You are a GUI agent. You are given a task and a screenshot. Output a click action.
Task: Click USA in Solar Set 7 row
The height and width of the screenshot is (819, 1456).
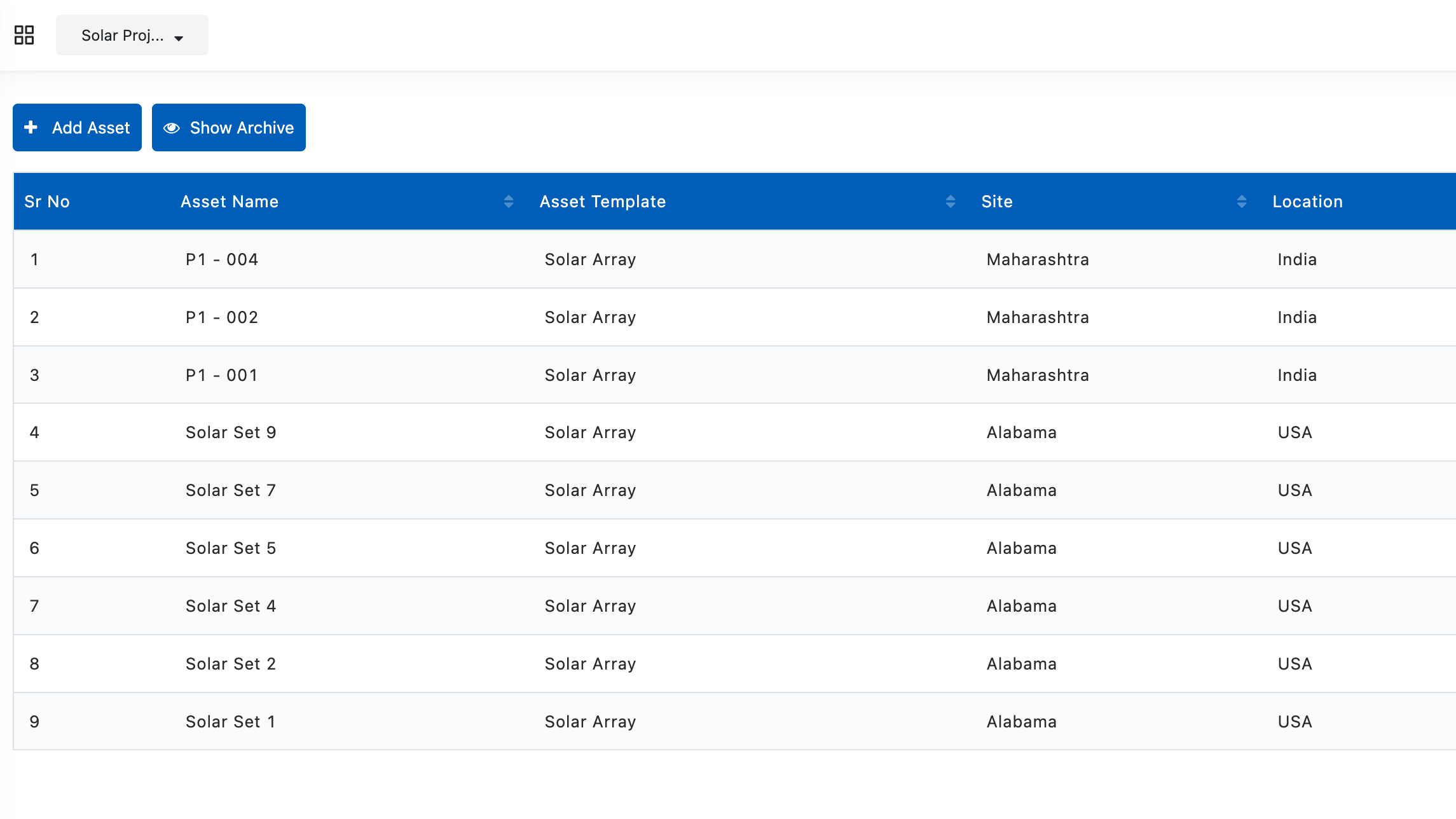(1295, 490)
